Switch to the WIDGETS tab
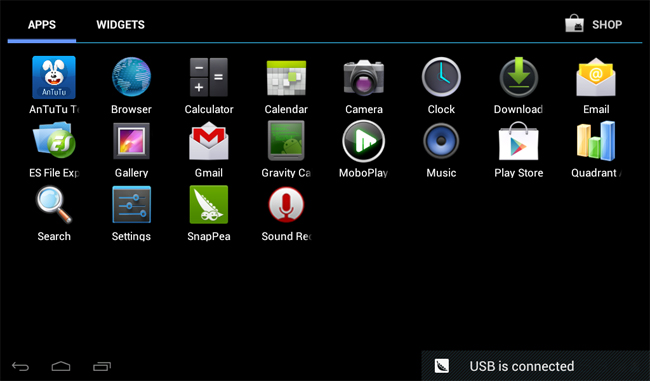This screenshot has width=650, height=381. click(121, 25)
